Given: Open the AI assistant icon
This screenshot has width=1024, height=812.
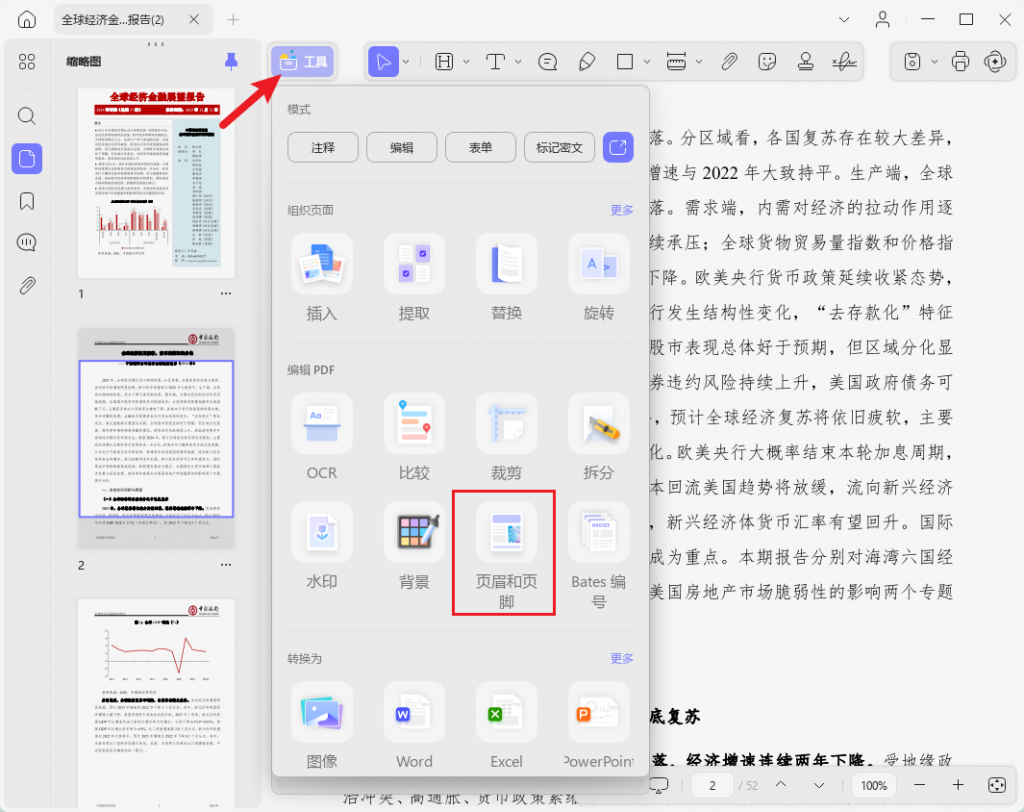Looking at the screenshot, I should pyautogui.click(x=995, y=61).
